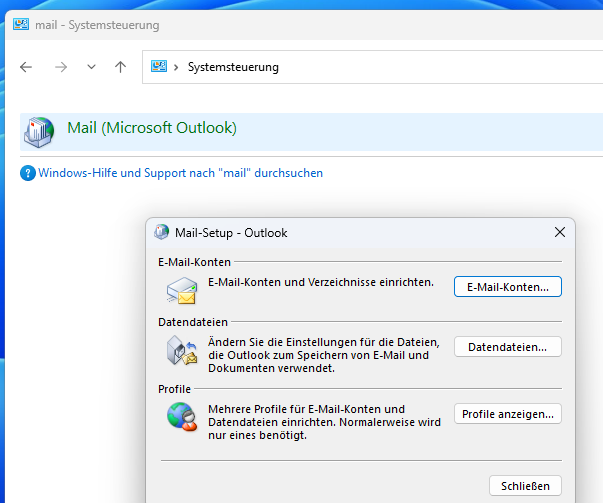Search Windows-Hilfe und Support for mail
The image size is (603, 503).
pyautogui.click(x=180, y=173)
